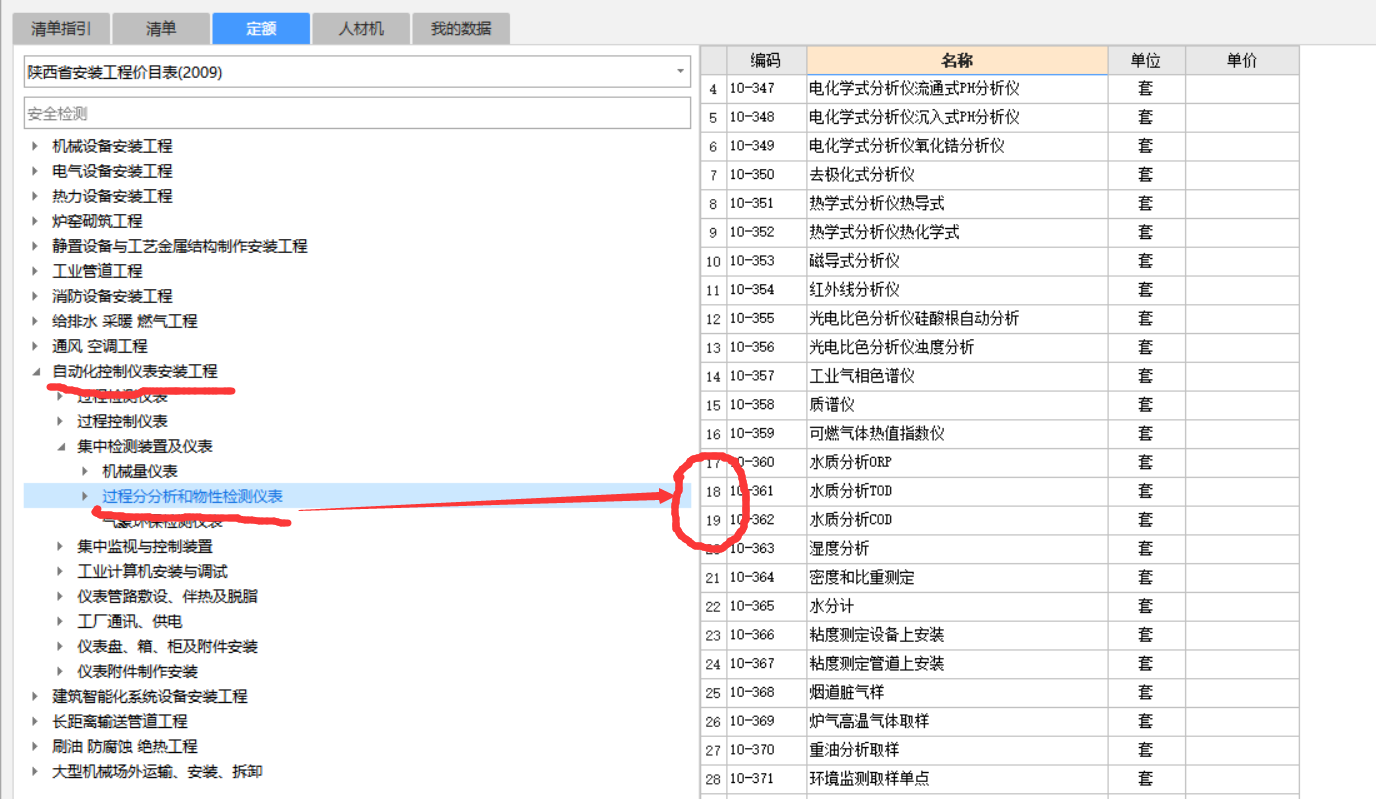Select the 去极化式分析仪 row
1376x799 pixels.
point(1000,175)
